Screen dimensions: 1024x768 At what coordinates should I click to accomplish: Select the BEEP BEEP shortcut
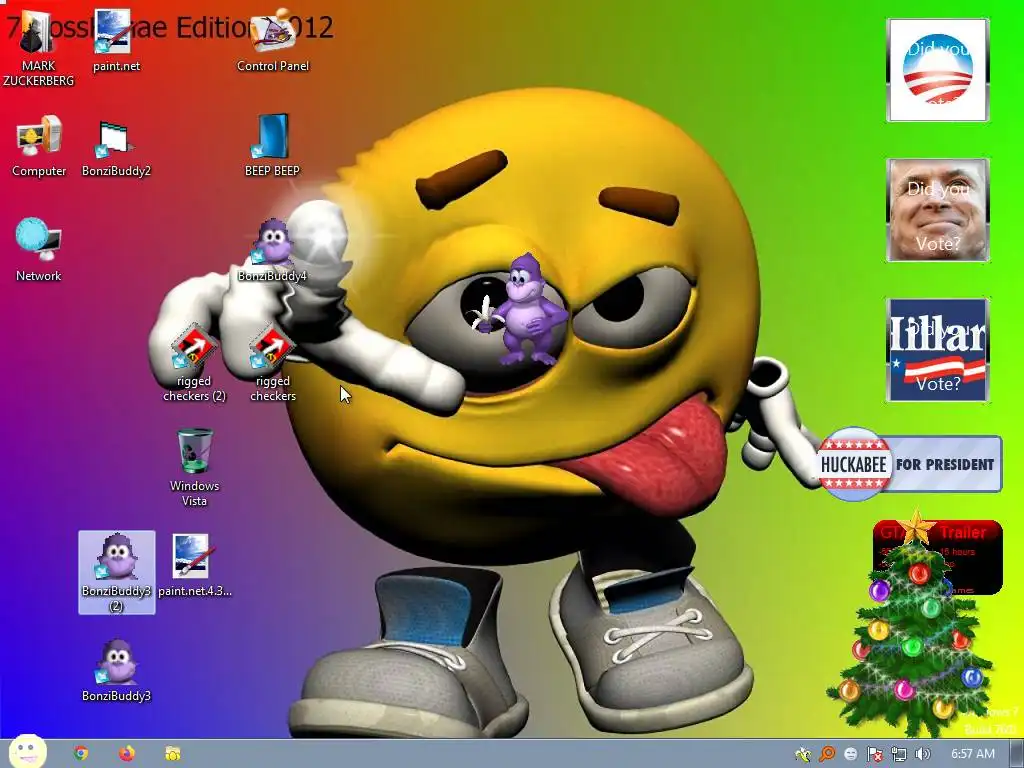pyautogui.click(x=272, y=146)
